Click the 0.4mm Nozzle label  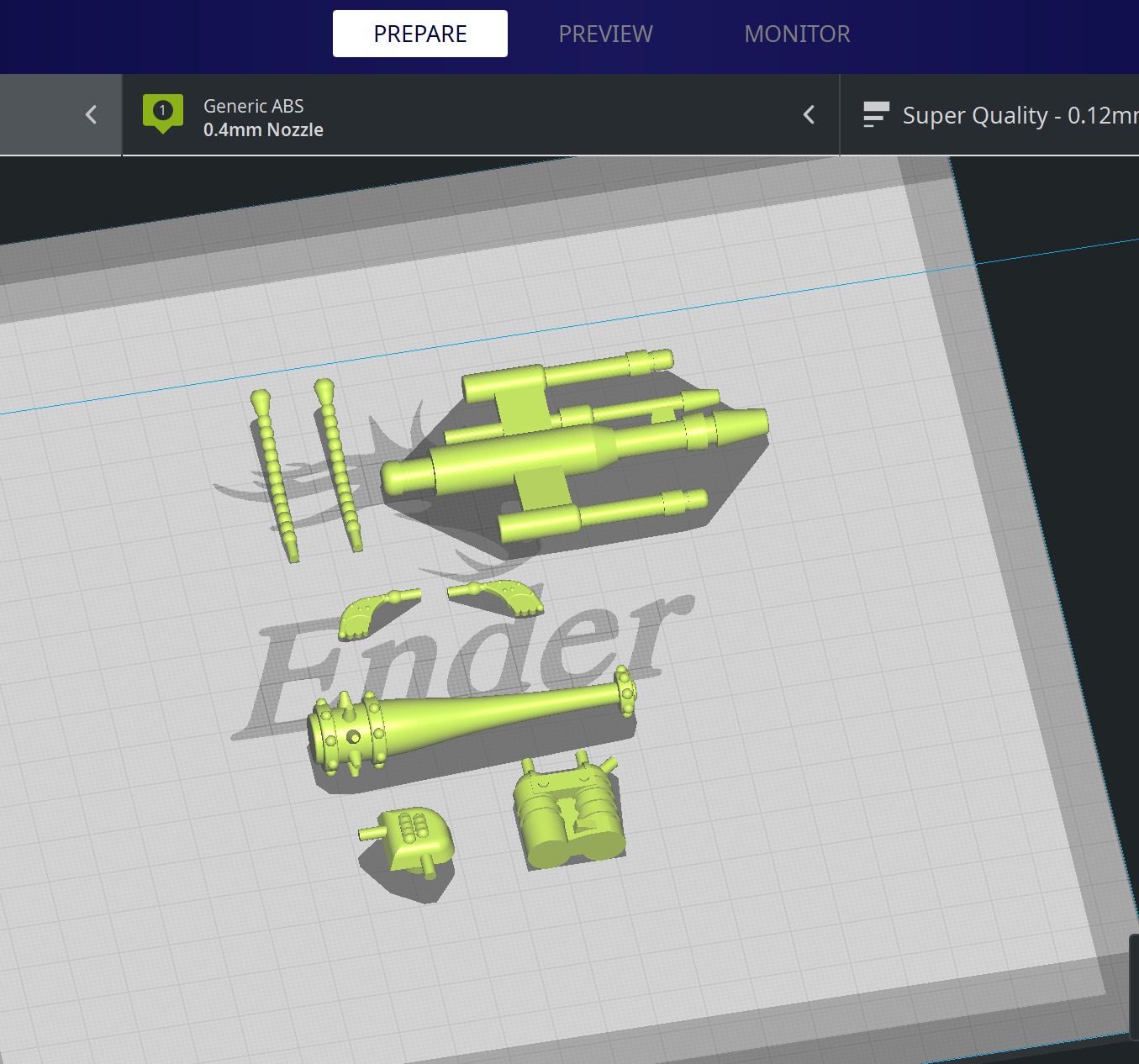(263, 130)
